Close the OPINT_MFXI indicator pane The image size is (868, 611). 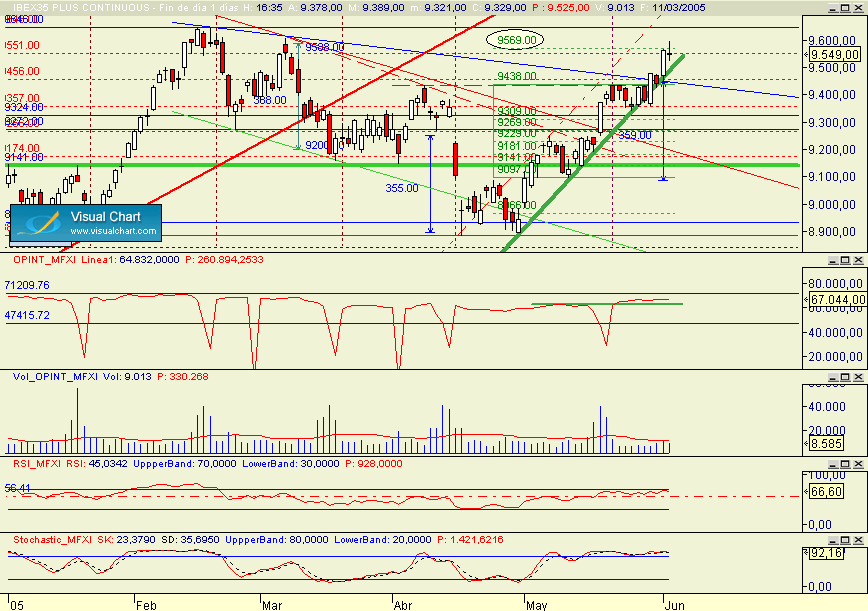point(858,260)
